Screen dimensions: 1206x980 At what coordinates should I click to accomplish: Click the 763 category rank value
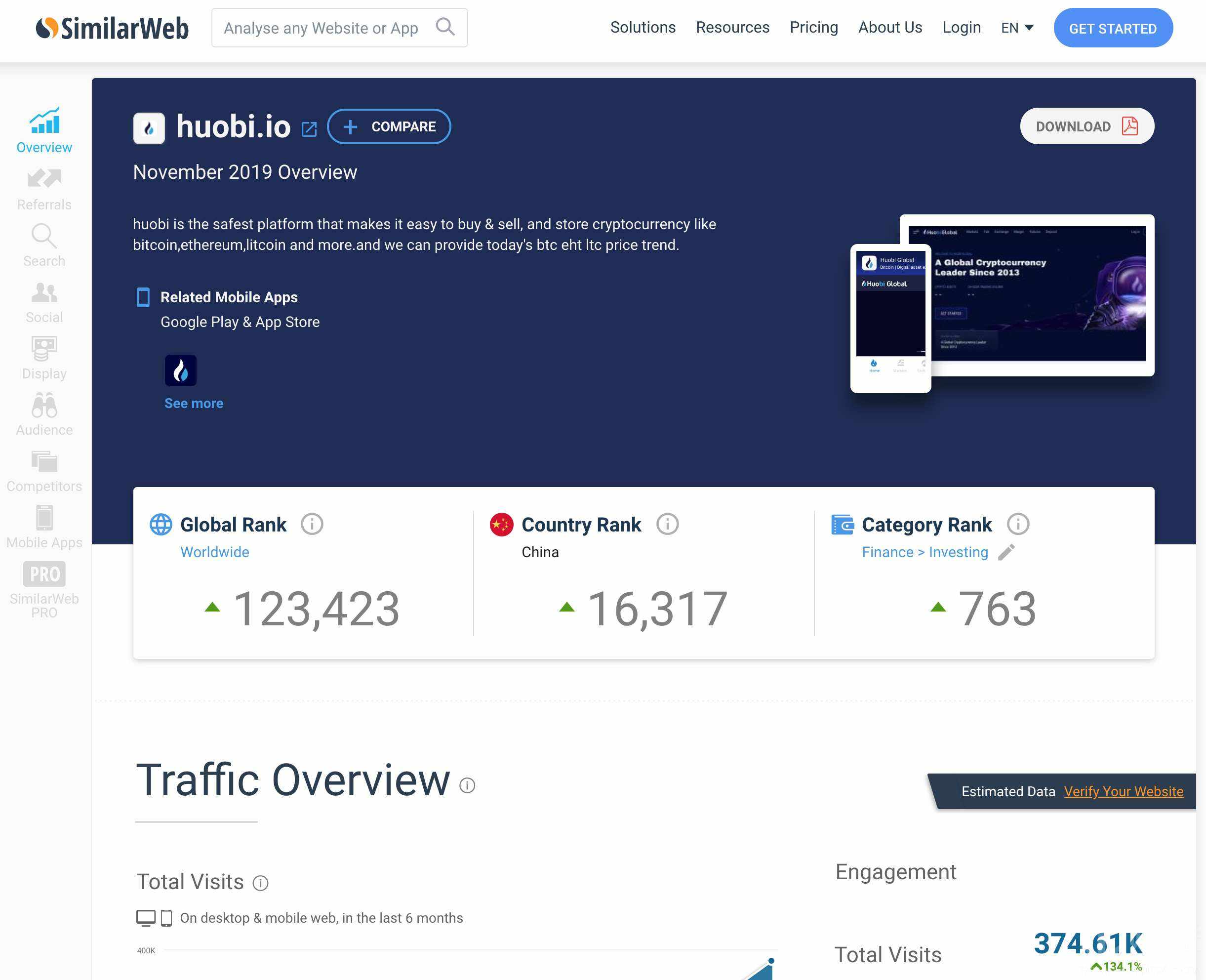[997, 609]
